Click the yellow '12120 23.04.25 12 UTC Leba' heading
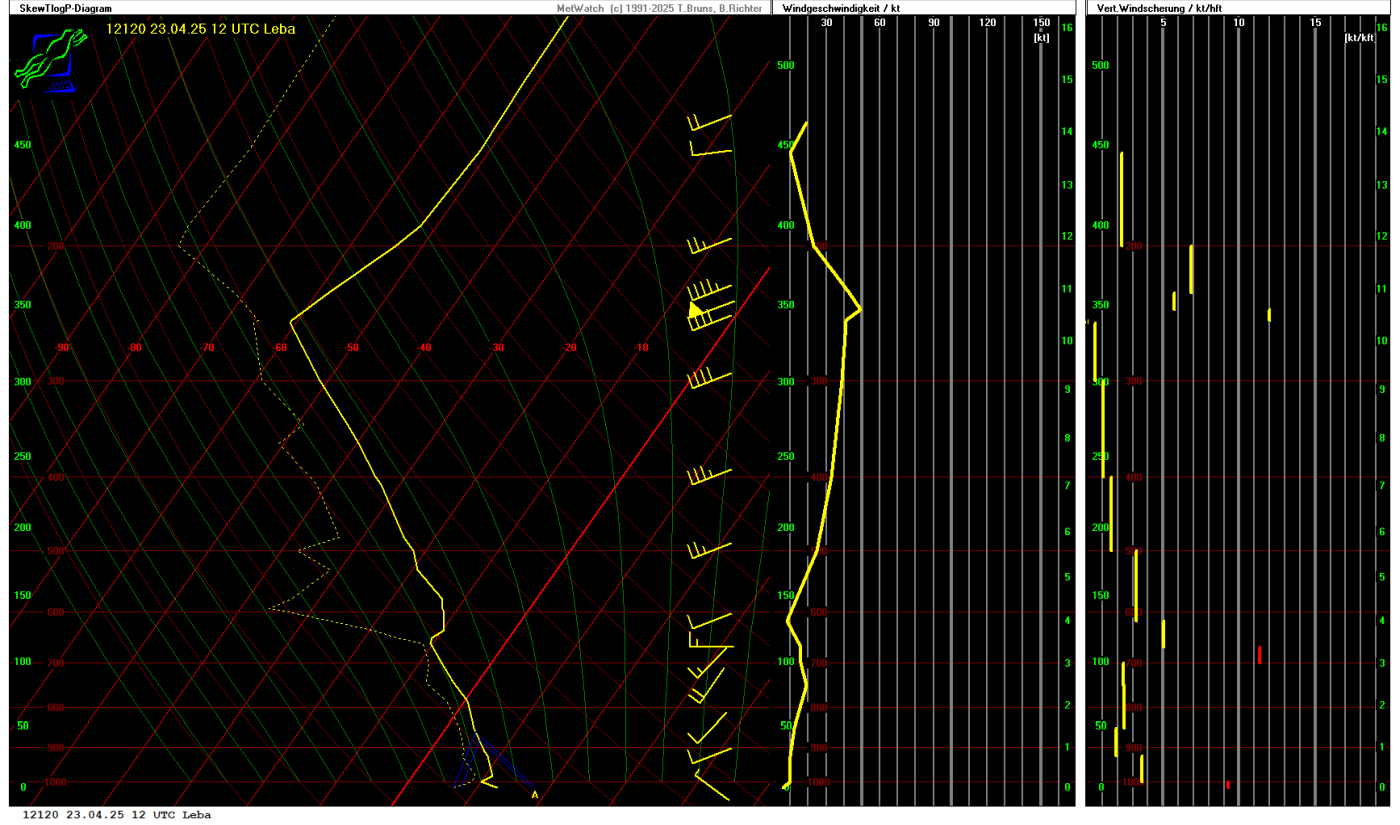The width and height of the screenshot is (1400, 825). coord(201,28)
